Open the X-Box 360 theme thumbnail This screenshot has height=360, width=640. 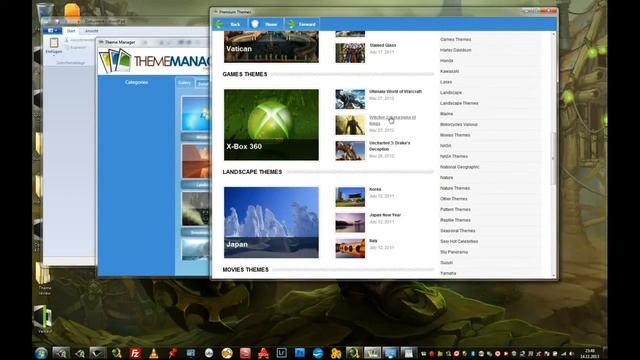(x=271, y=124)
